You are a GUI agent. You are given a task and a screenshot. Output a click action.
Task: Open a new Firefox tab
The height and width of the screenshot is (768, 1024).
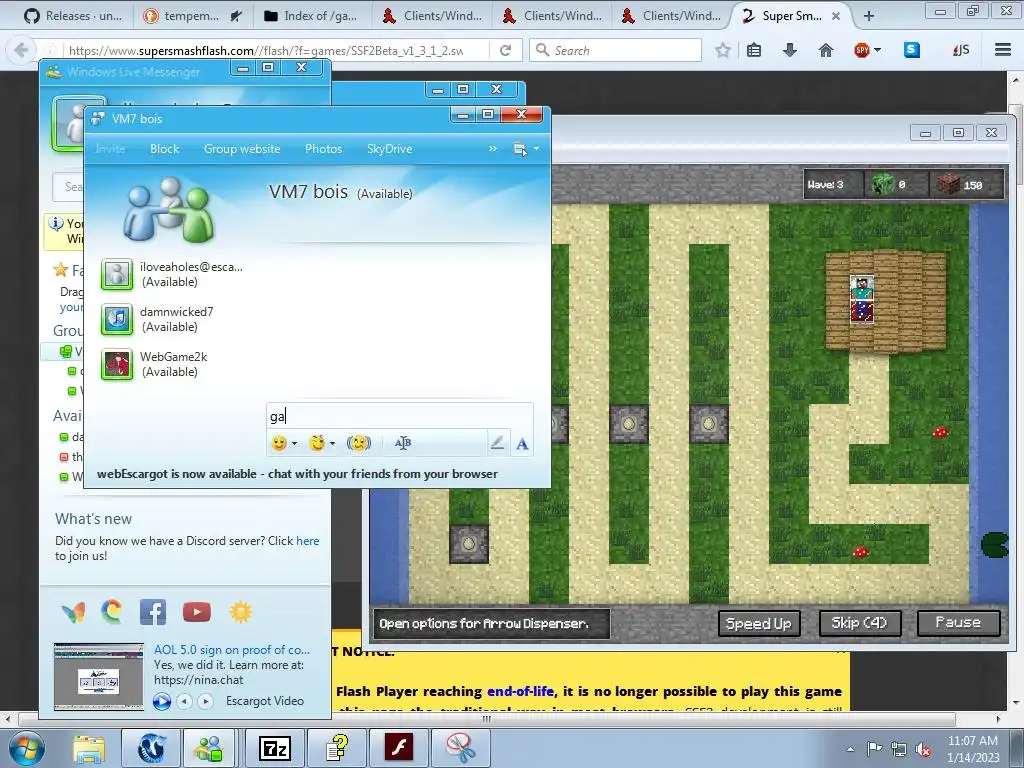tap(869, 16)
